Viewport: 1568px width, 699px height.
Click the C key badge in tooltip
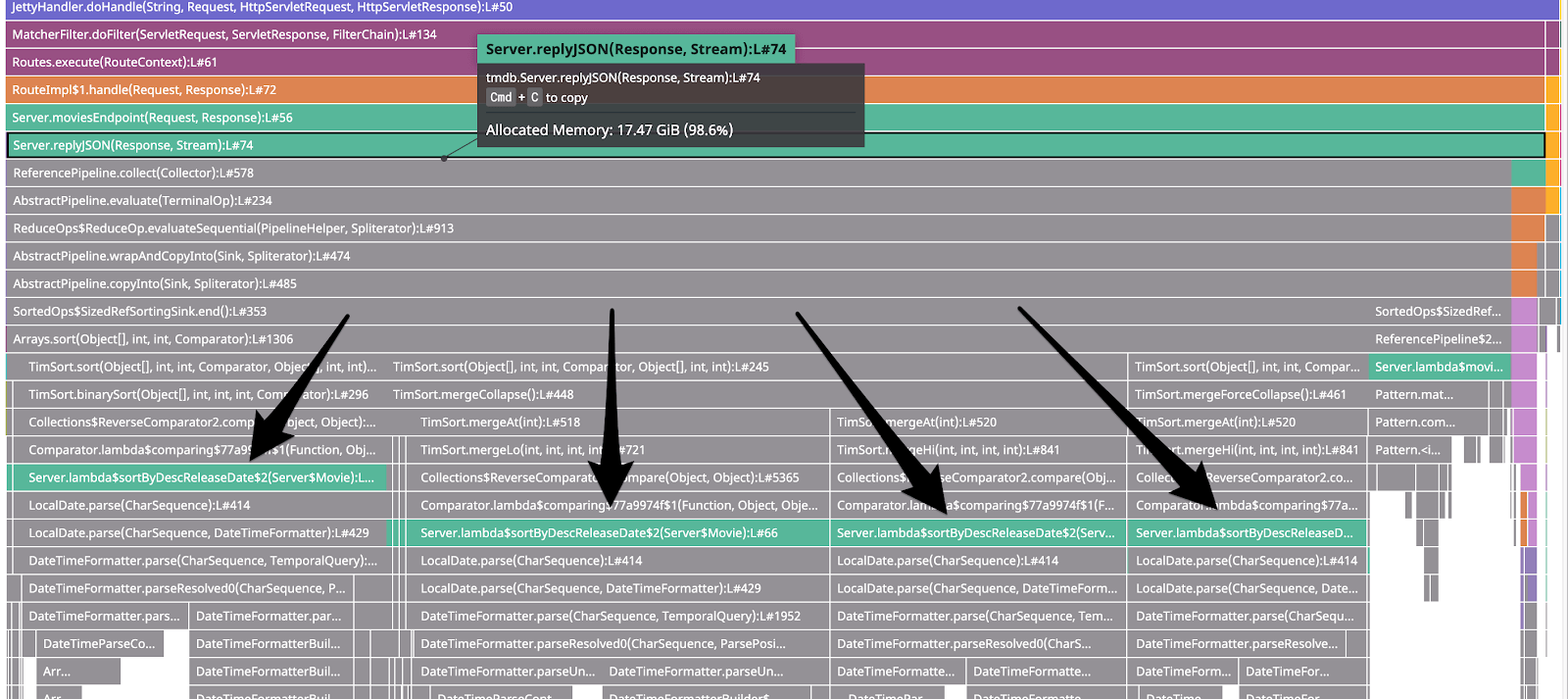[x=535, y=97]
